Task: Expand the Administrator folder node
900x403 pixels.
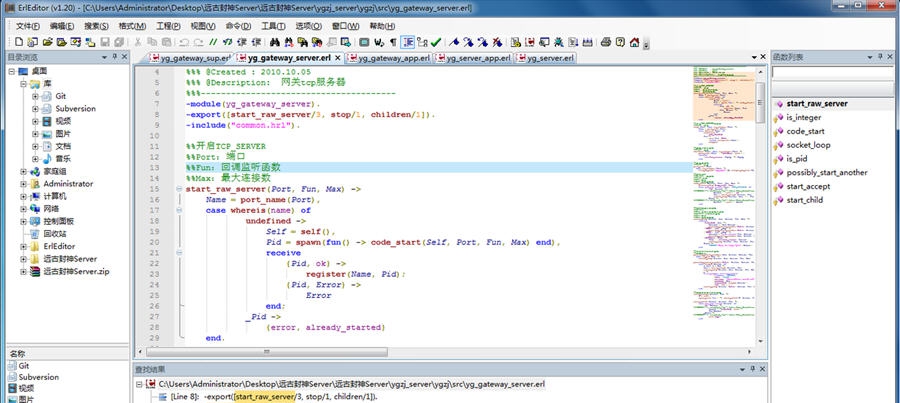Action: 23,184
